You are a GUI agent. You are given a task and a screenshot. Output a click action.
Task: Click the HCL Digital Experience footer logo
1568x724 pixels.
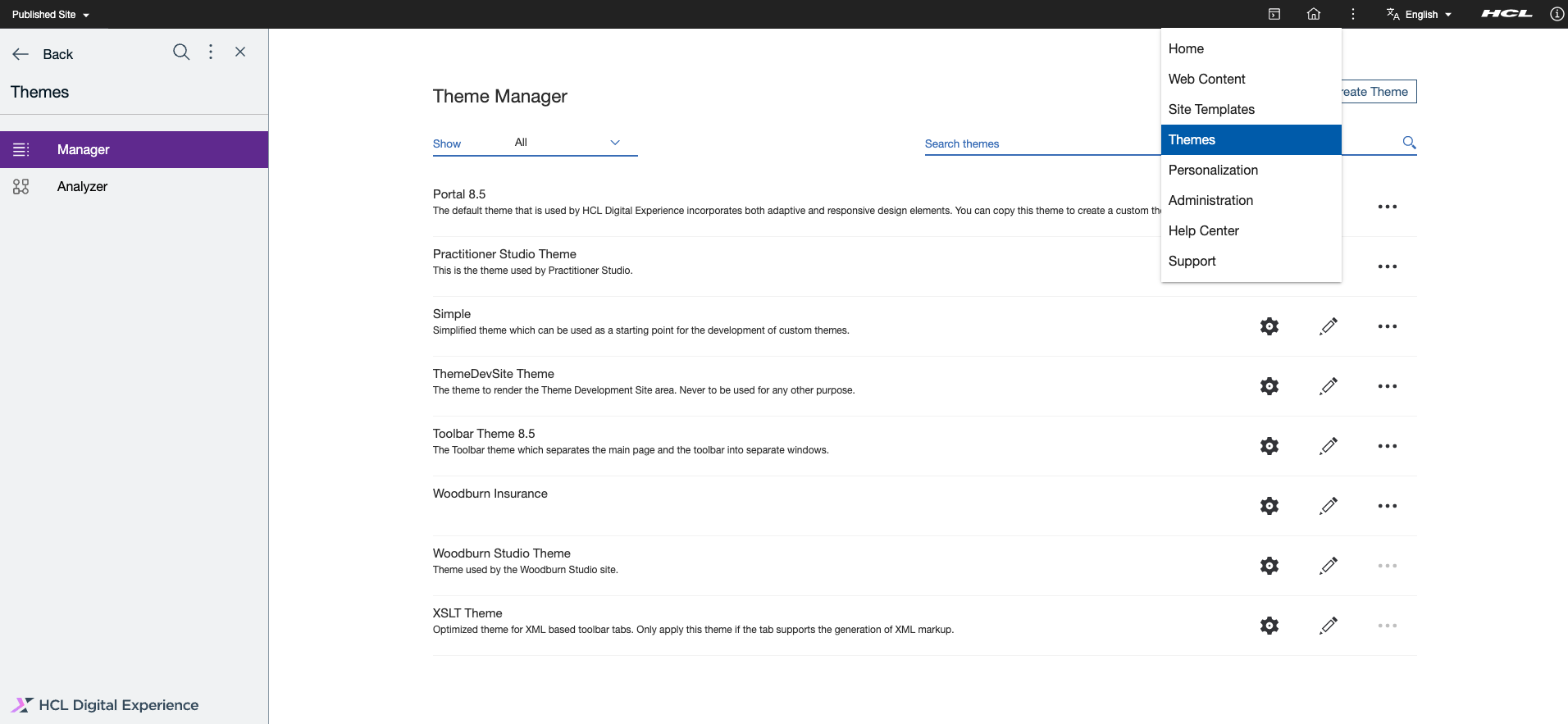(x=105, y=705)
